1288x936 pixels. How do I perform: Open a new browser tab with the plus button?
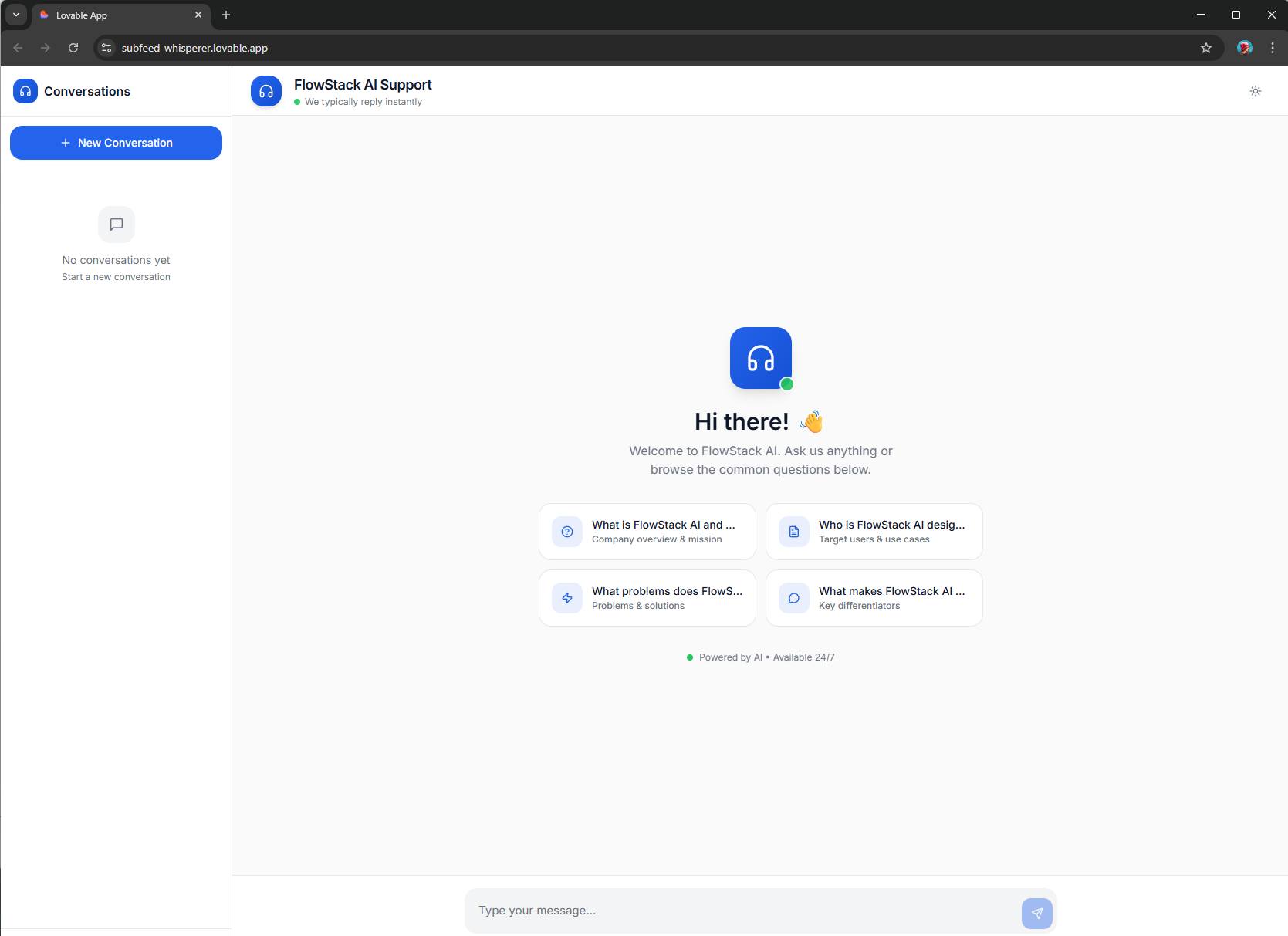226,15
